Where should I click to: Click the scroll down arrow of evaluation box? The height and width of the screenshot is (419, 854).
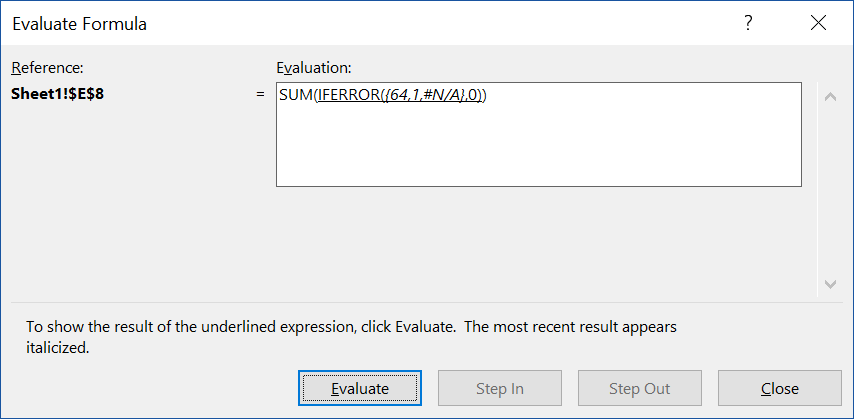(x=829, y=284)
